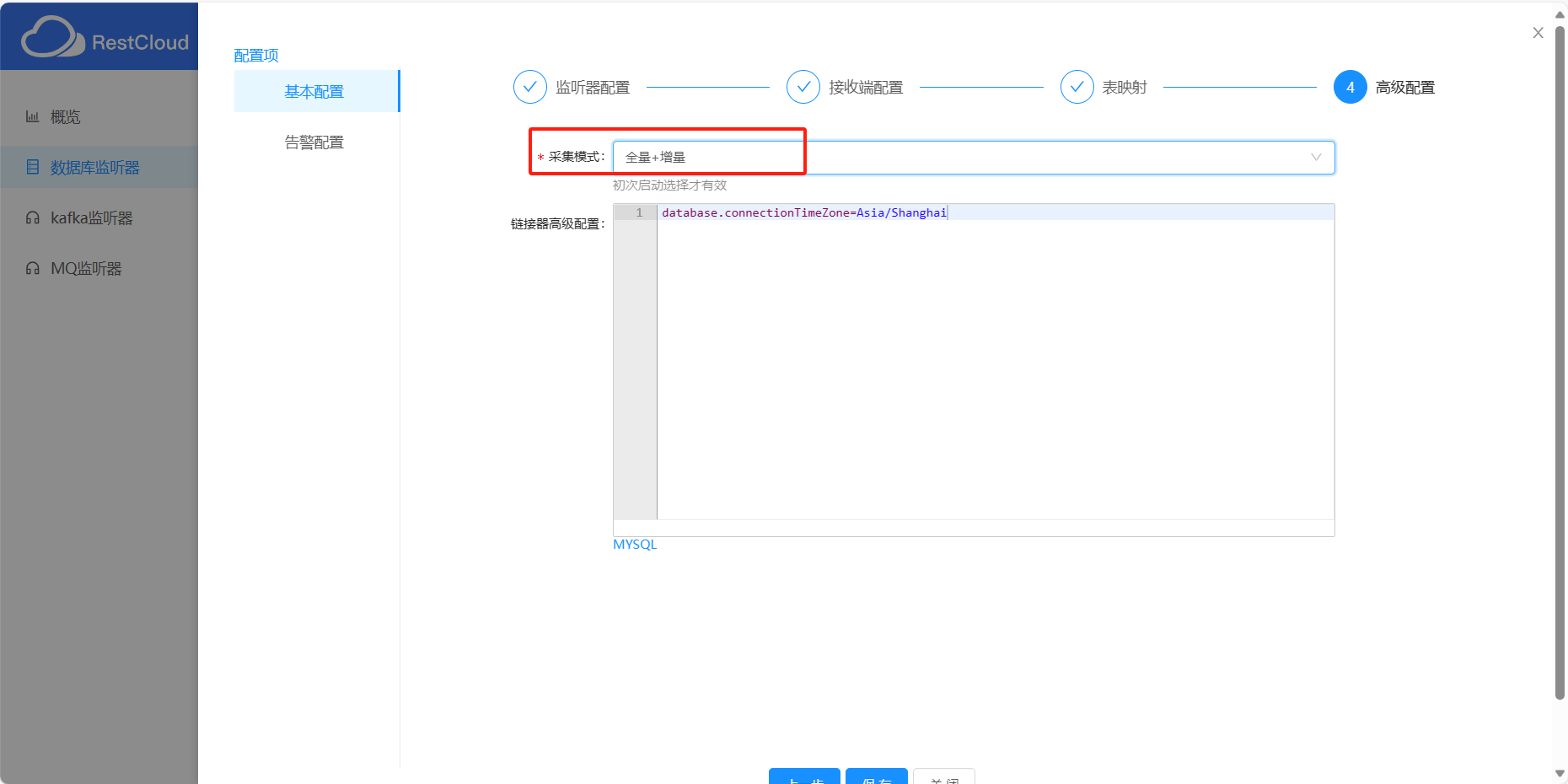Click the 数据库监听器 database icon
Image resolution: width=1568 pixels, height=784 pixels.
point(32,167)
